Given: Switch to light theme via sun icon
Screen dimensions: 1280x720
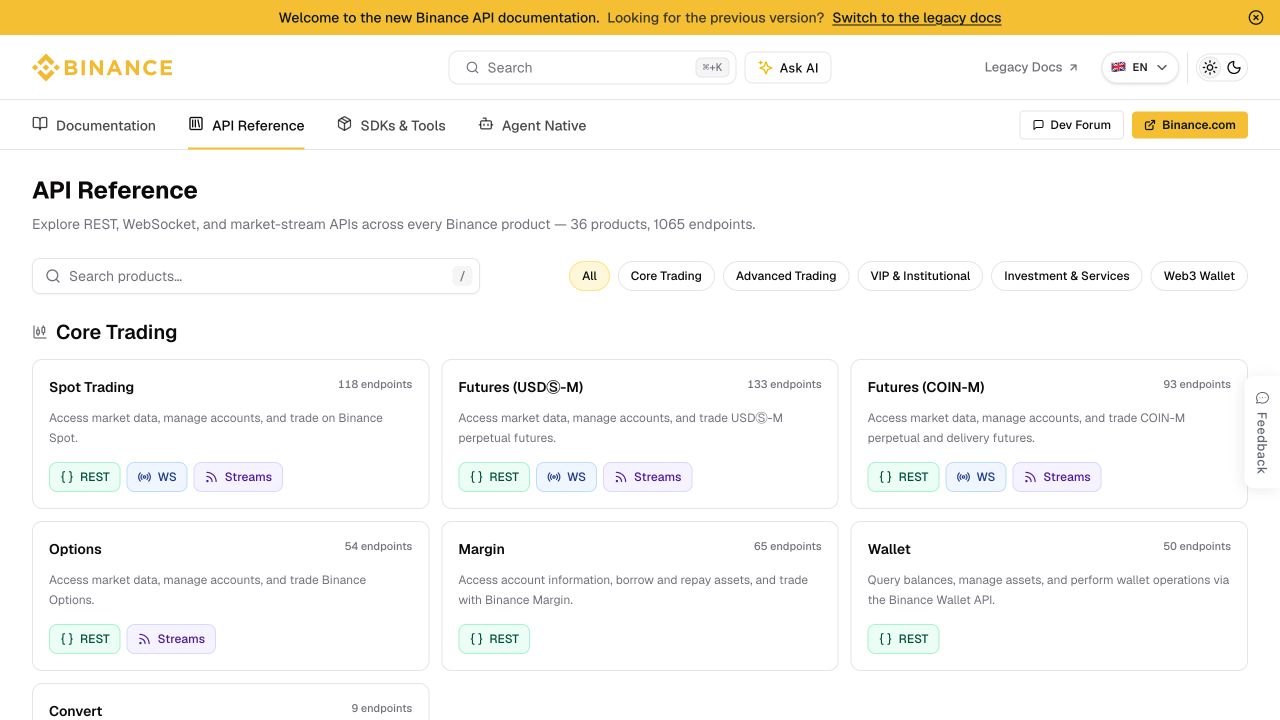Looking at the screenshot, I should 1210,68.
